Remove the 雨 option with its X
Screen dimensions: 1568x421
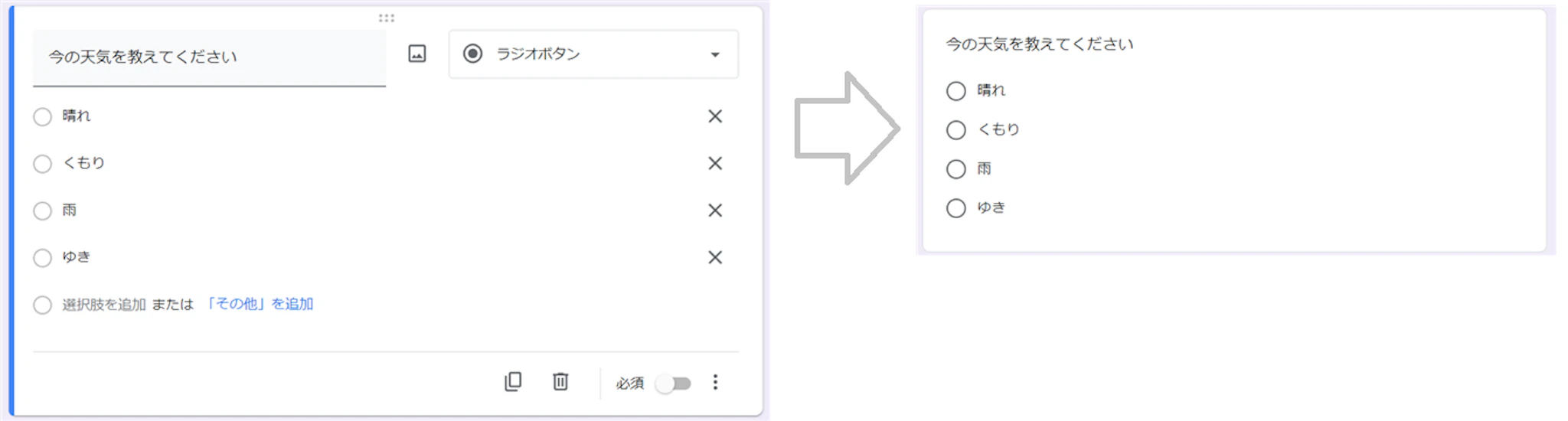[715, 210]
